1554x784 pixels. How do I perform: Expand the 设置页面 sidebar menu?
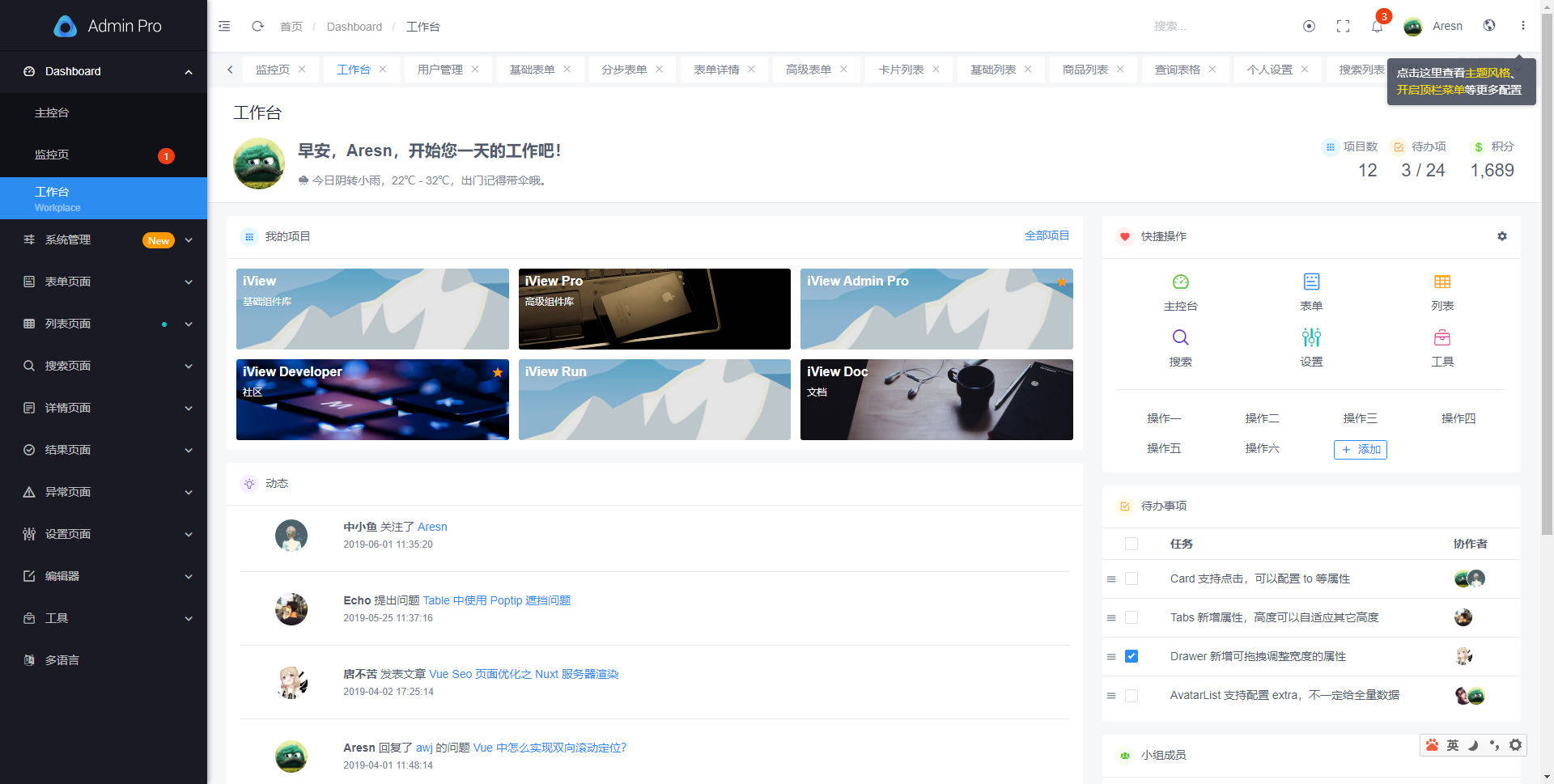pyautogui.click(x=104, y=534)
